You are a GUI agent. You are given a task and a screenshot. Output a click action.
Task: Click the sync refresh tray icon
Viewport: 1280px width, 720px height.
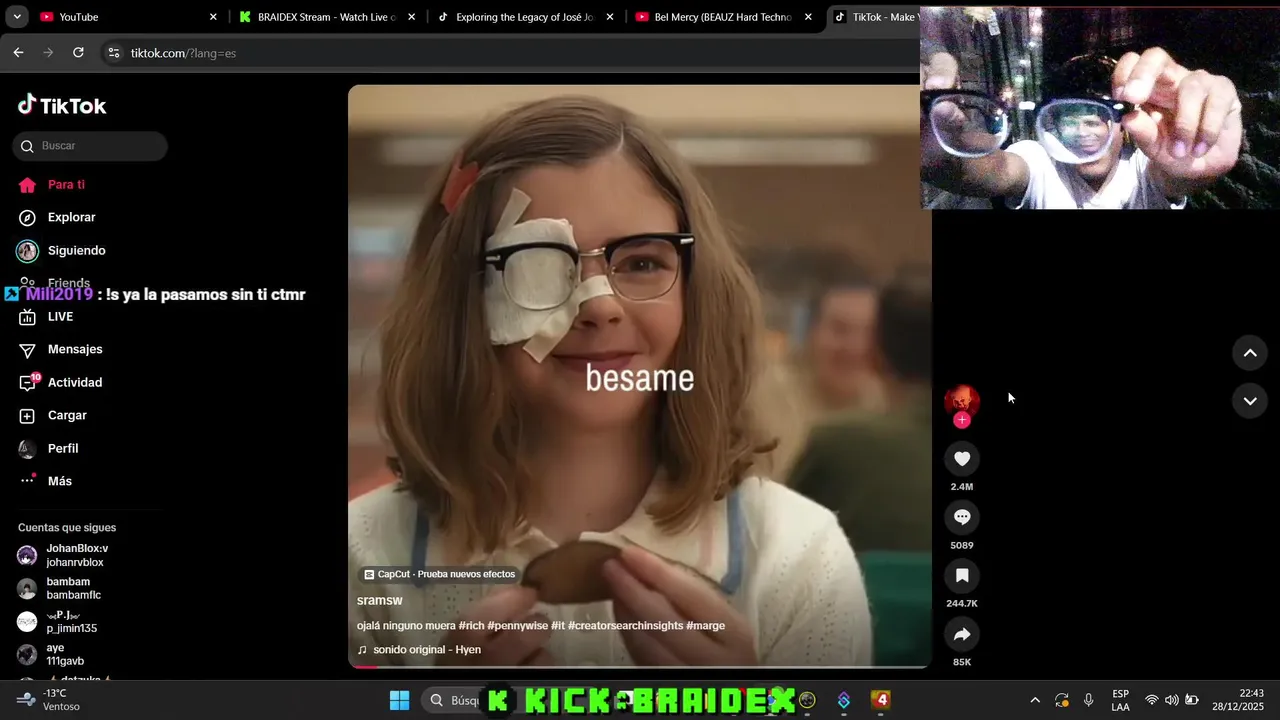click(1062, 700)
